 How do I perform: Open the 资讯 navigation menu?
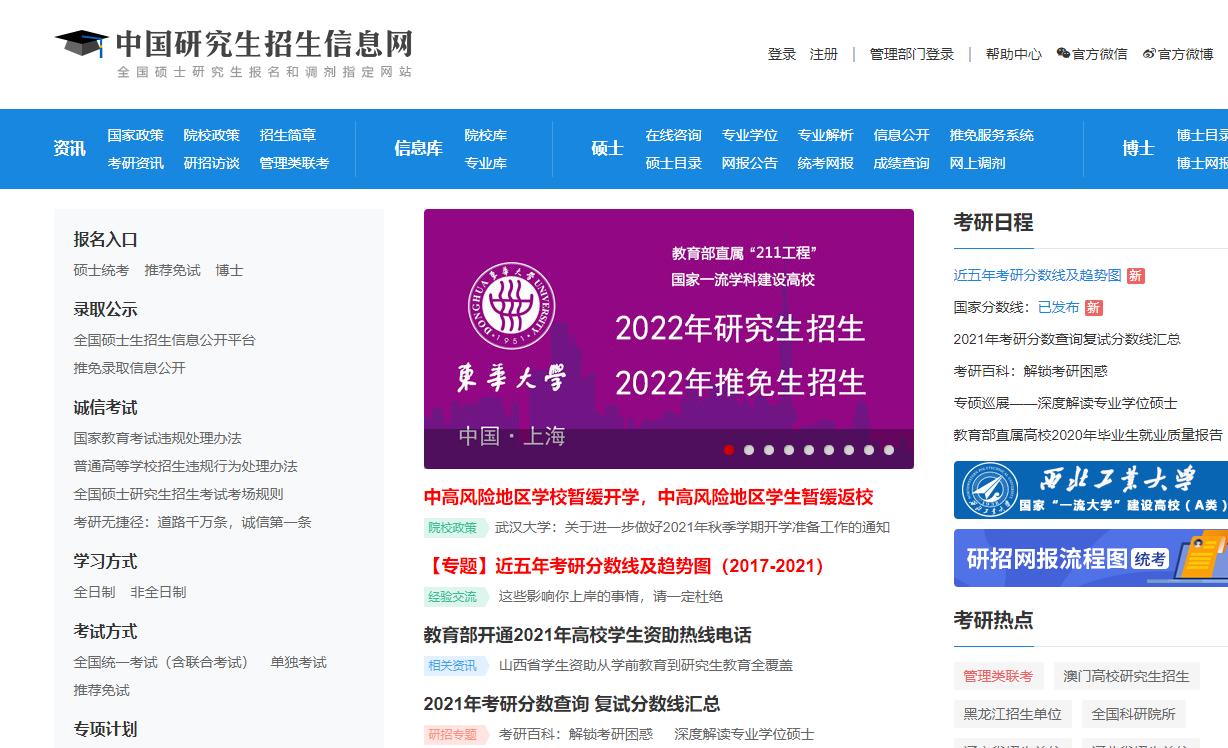(68, 148)
